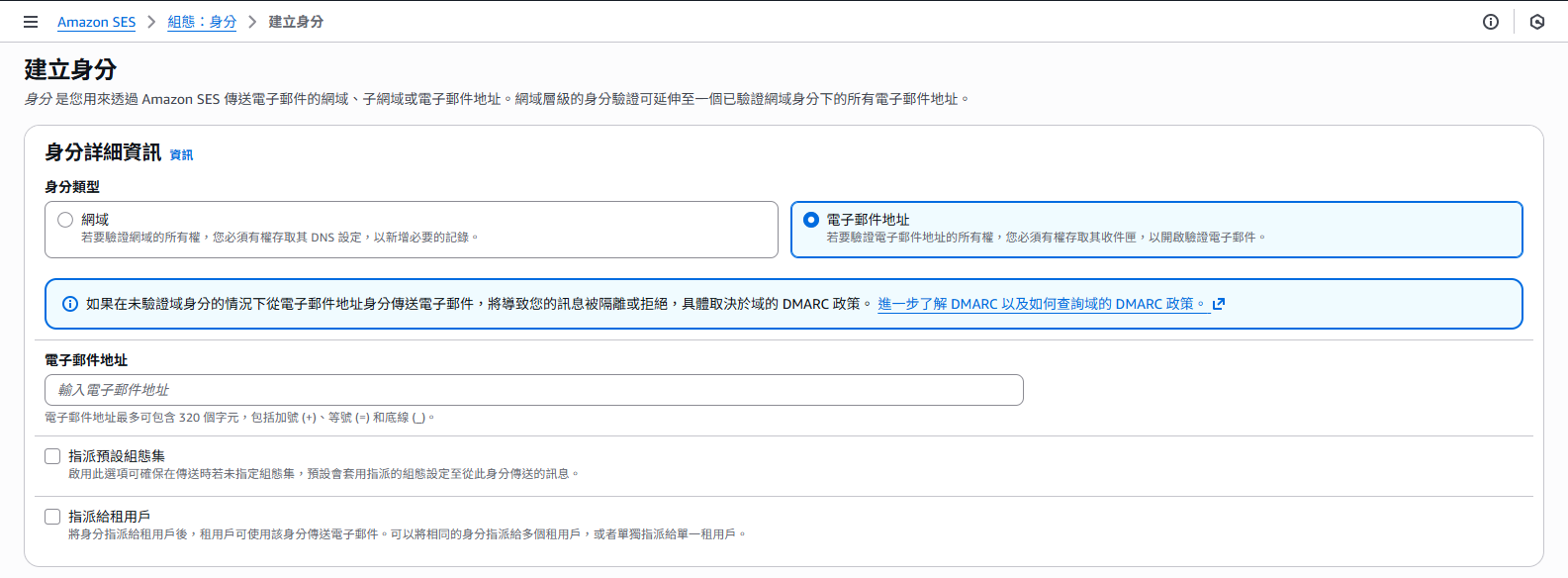Tick the 指派給租用戶 checkbox
The width and height of the screenshot is (1568, 578).
pyautogui.click(x=52, y=517)
